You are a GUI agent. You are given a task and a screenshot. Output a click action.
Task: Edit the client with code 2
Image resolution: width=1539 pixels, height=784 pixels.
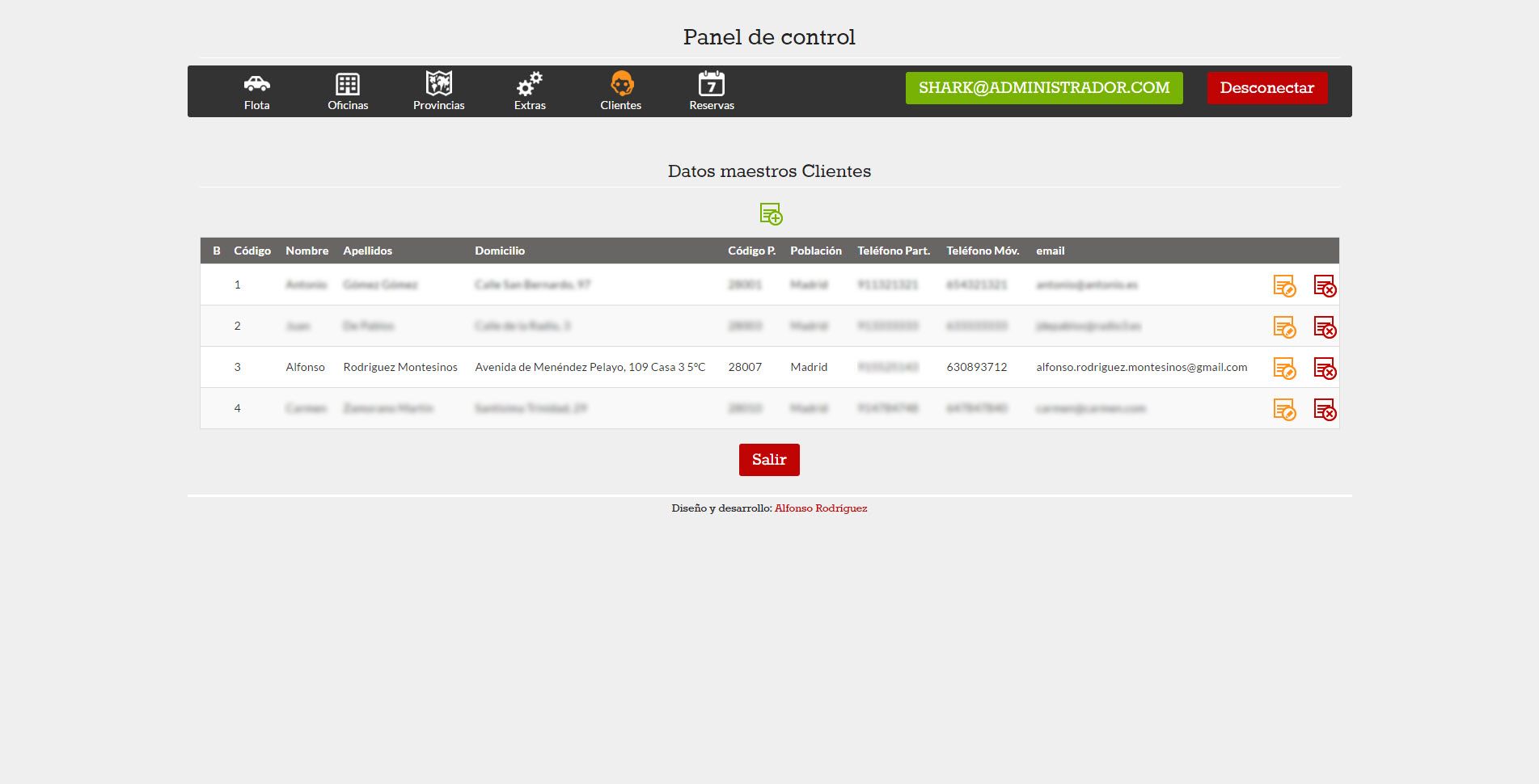pos(1284,327)
